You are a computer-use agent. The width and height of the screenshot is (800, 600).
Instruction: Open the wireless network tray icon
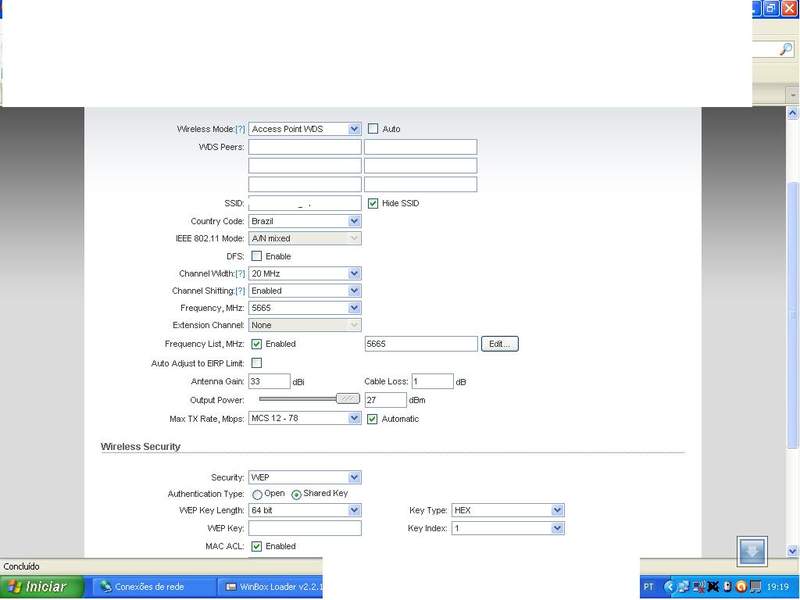click(x=698, y=587)
